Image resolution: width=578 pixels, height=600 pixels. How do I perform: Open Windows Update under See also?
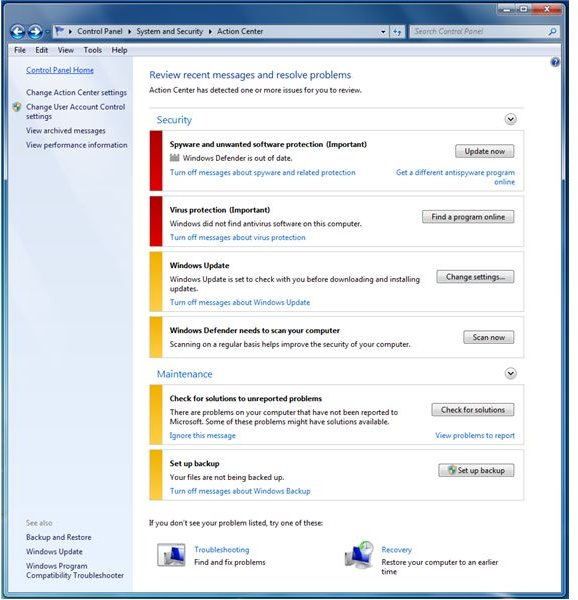tap(54, 551)
